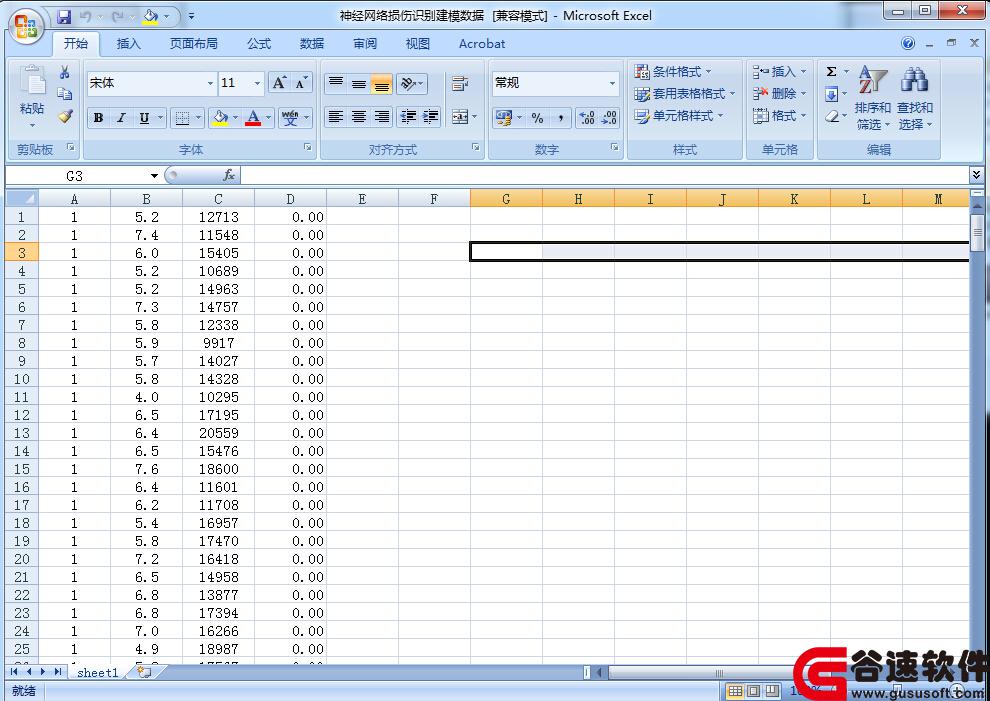Screen dimensions: 990x701
Task: Toggle italic formatting
Action: tap(121, 117)
